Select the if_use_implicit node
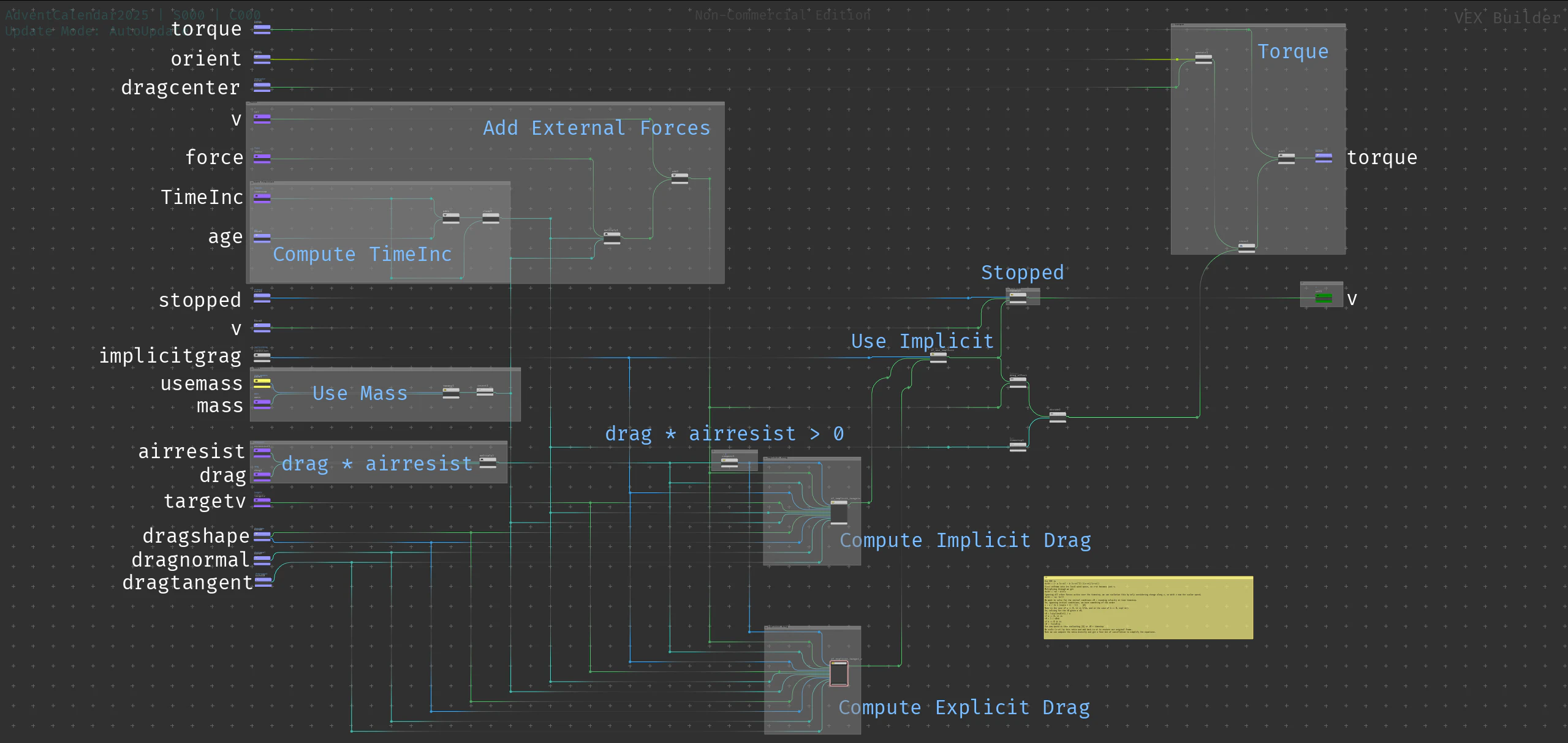 click(938, 357)
